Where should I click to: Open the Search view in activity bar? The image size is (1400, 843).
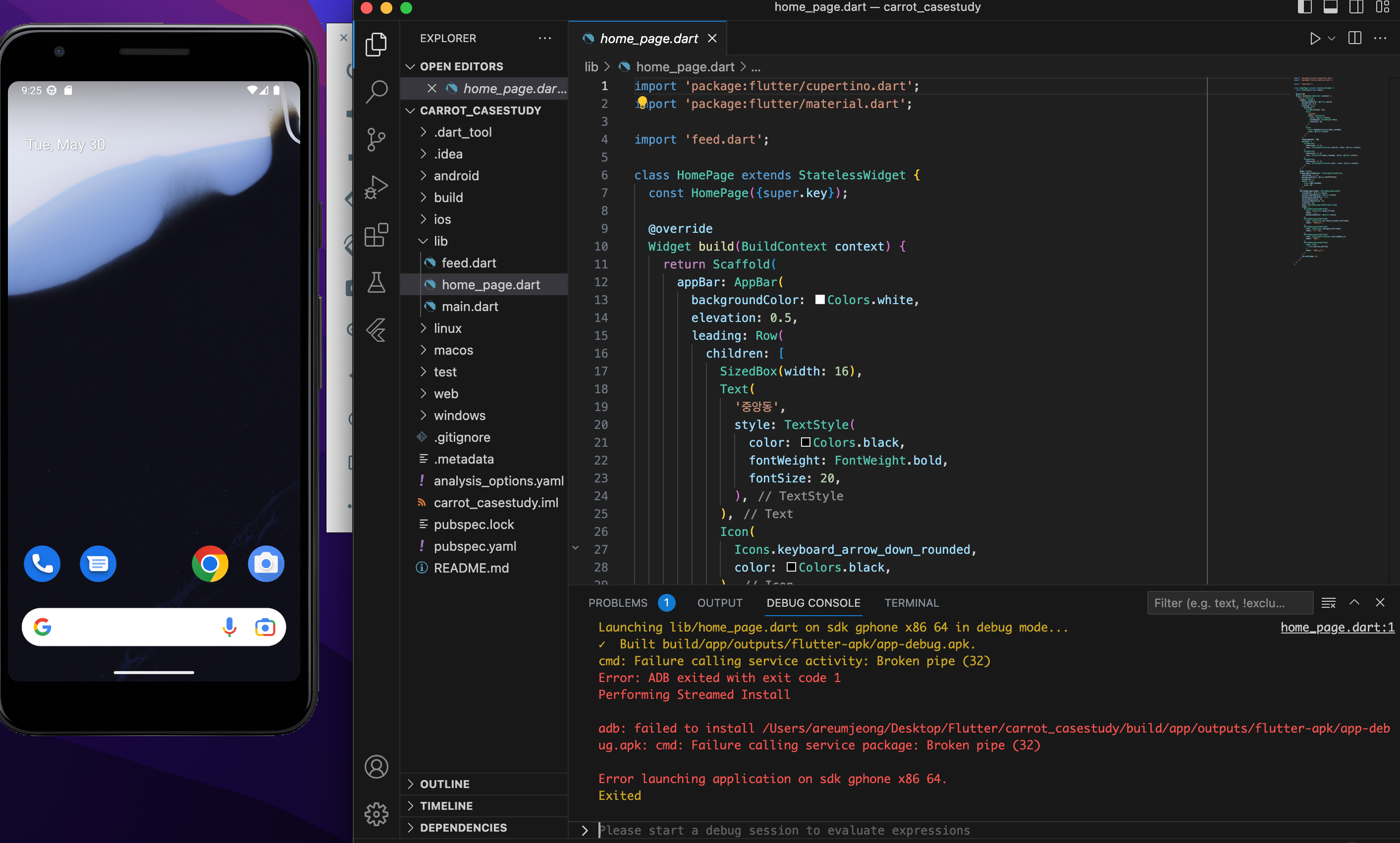tap(376, 92)
